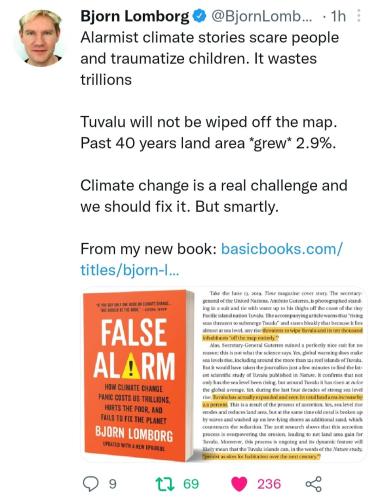Screen dimensions: 380x500
Task: Open the highlighted book page excerpt
Action: click(x=282, y=375)
